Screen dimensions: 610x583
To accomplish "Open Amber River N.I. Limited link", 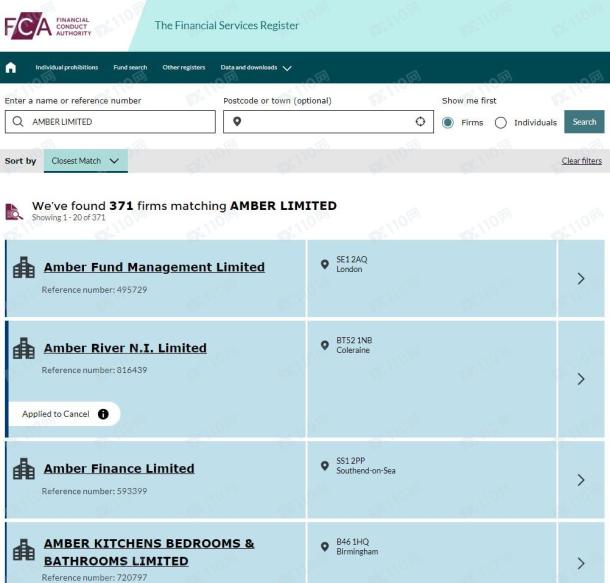I will 125,348.
